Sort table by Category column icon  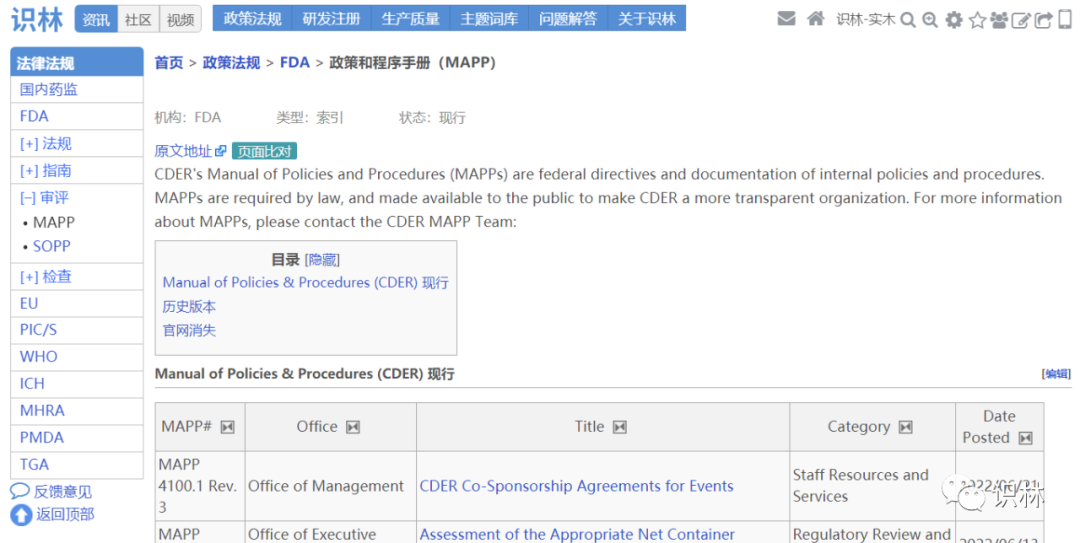tap(906, 427)
